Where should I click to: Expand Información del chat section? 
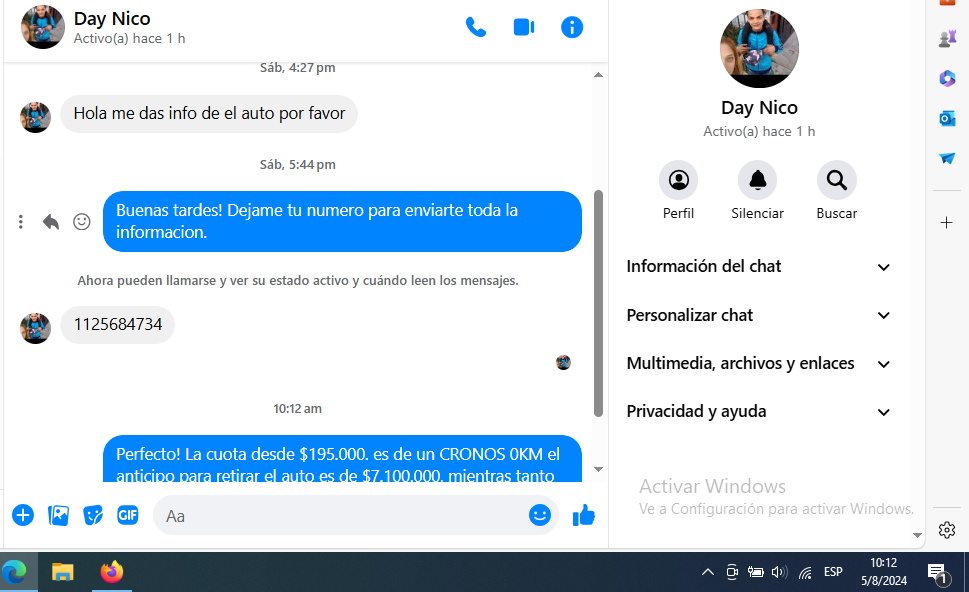758,266
